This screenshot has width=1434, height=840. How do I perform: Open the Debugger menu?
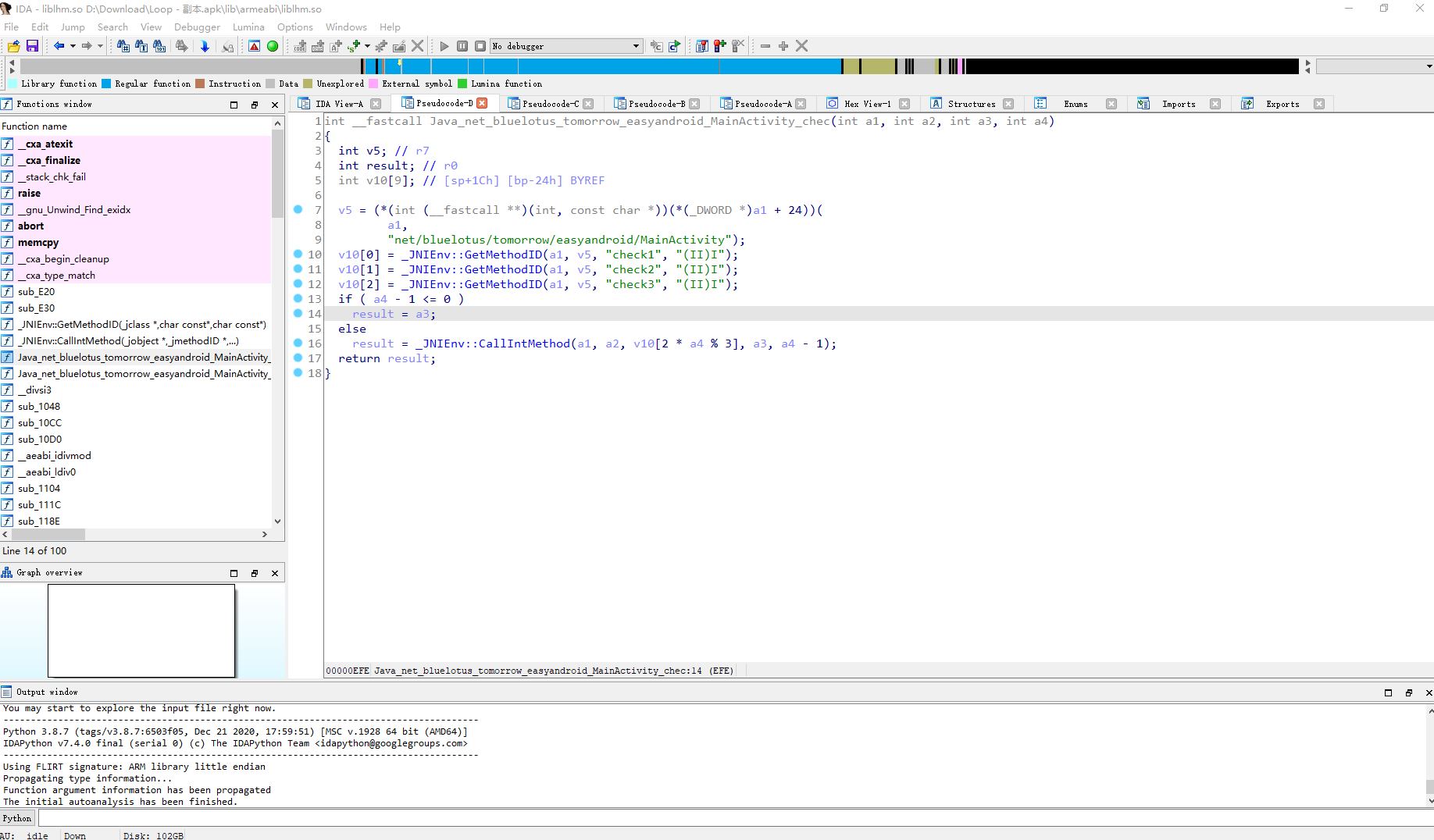tap(197, 27)
